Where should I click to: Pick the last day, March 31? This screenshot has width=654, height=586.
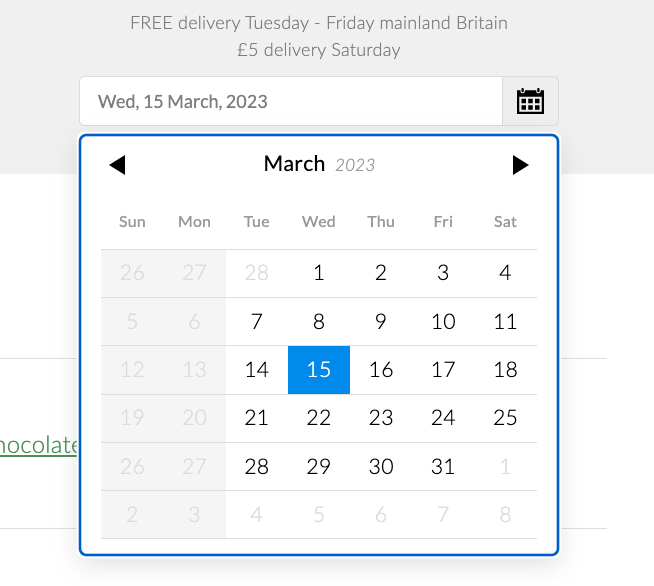click(443, 467)
